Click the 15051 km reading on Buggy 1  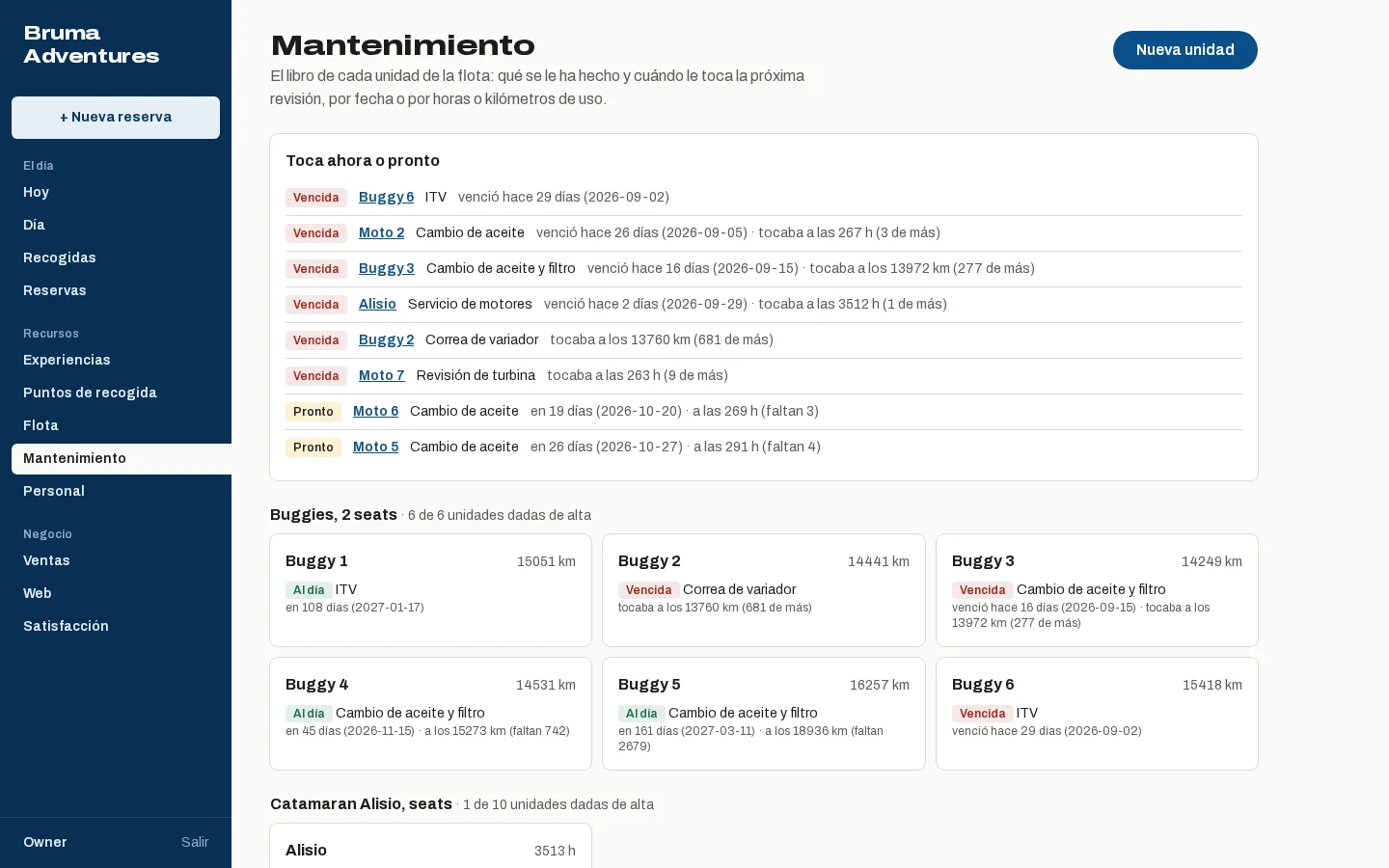[x=546, y=561]
